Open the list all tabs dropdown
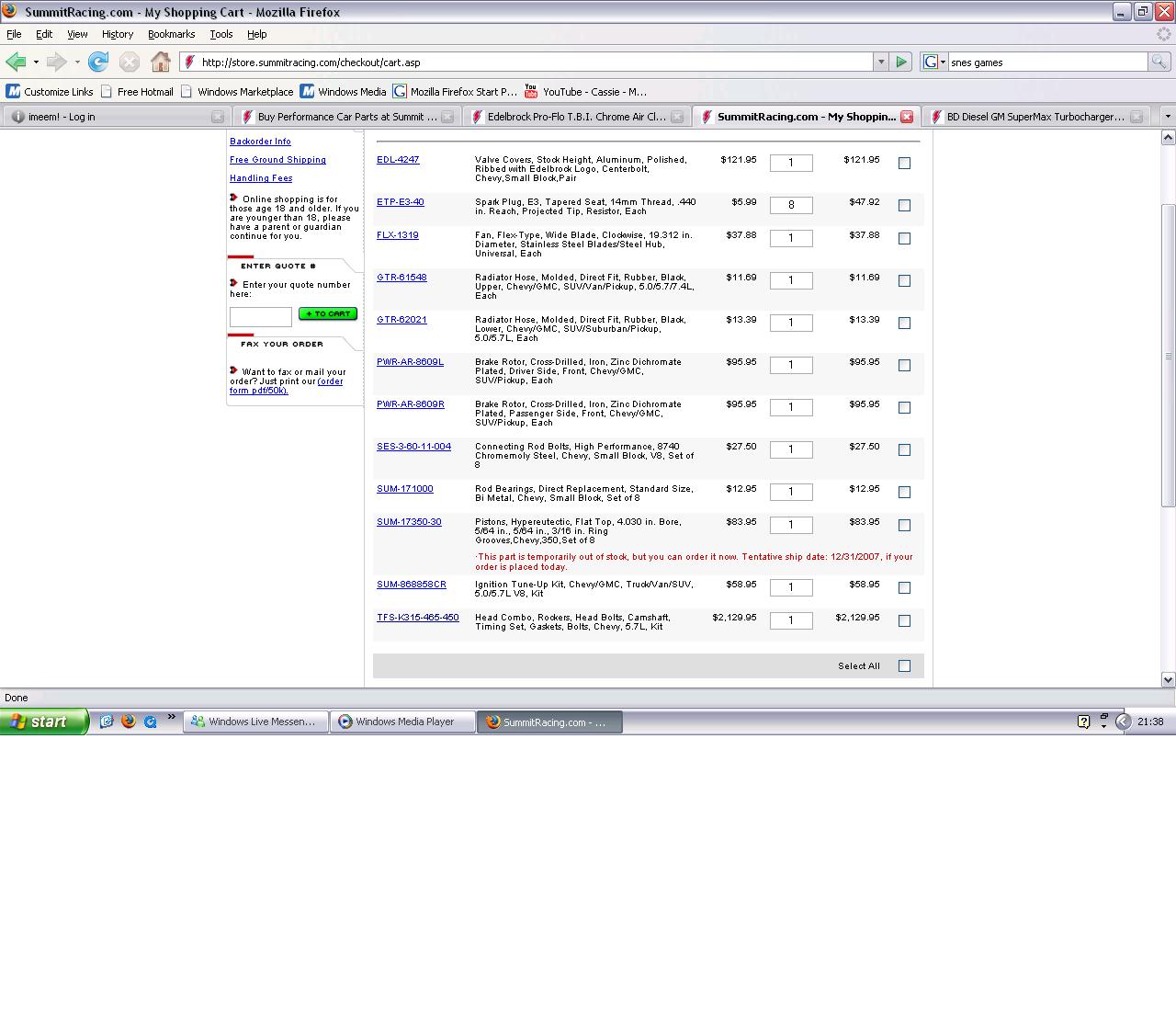Image resolution: width=1176 pixels, height=1034 pixels. tap(1167, 117)
